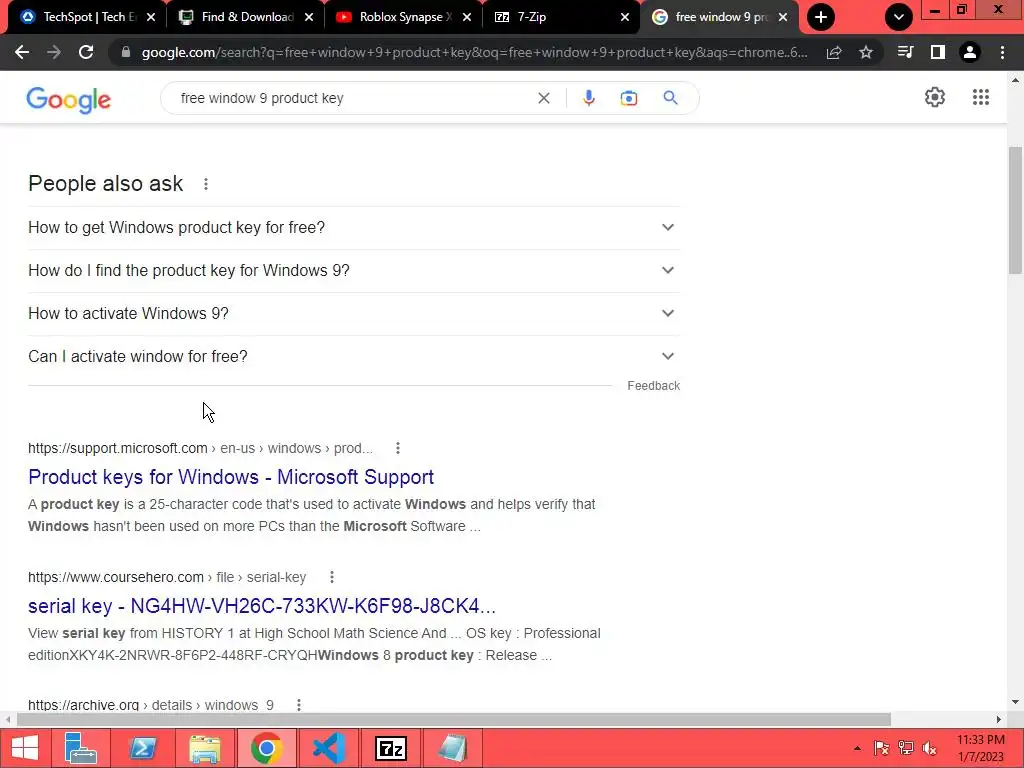Open 'Product keys for Windows - Microsoft Support' link
Viewport: 1024px width, 768px height.
231,477
